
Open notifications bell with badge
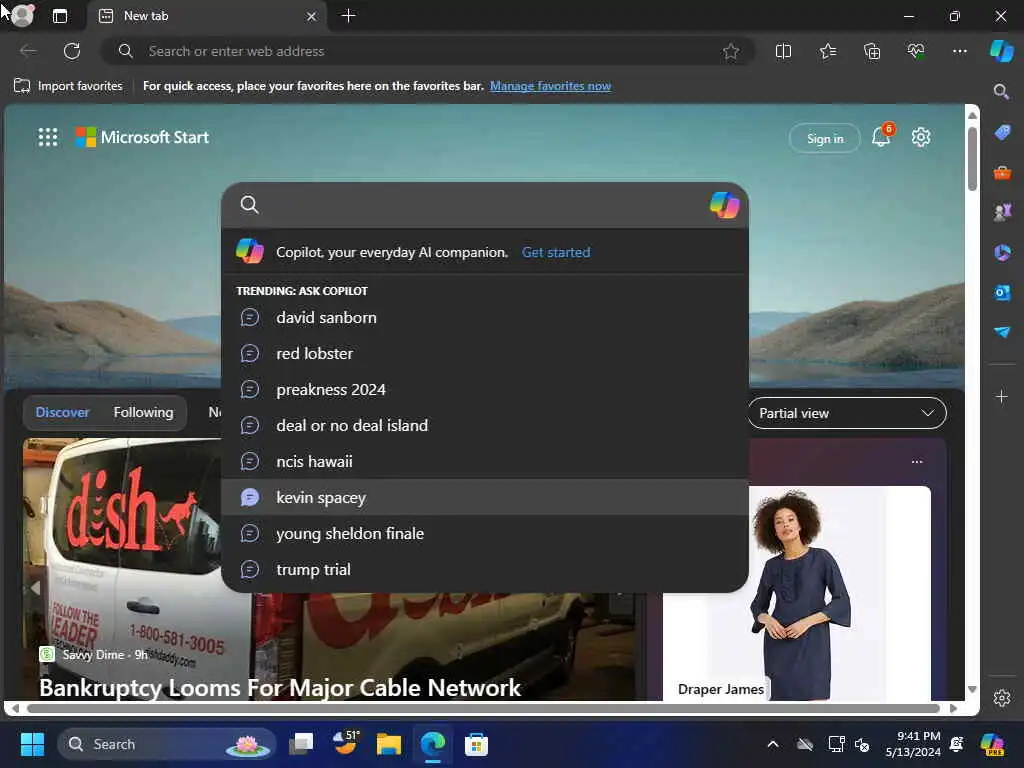[882, 136]
